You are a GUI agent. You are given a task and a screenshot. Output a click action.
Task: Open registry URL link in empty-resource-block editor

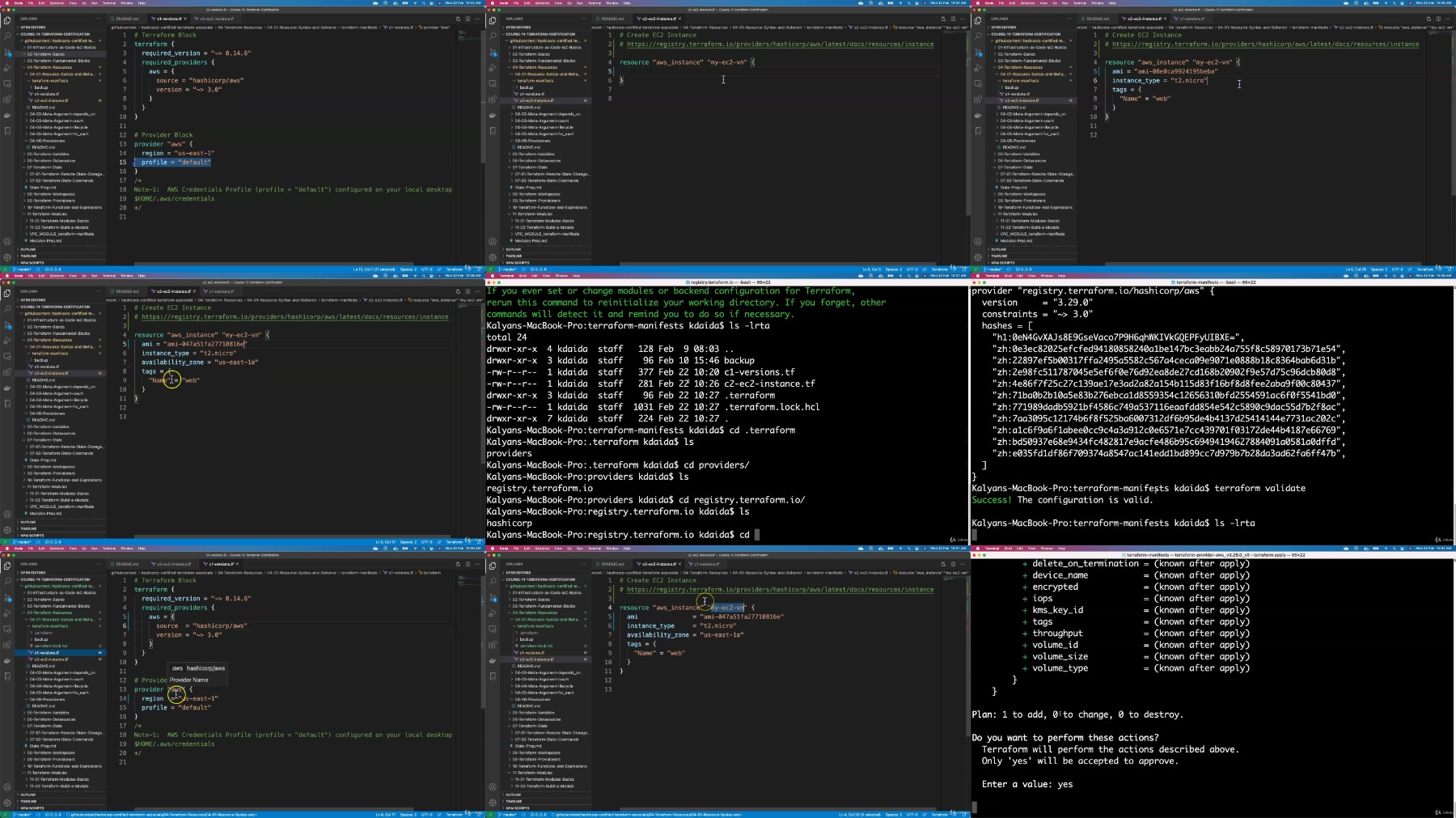[781, 45]
